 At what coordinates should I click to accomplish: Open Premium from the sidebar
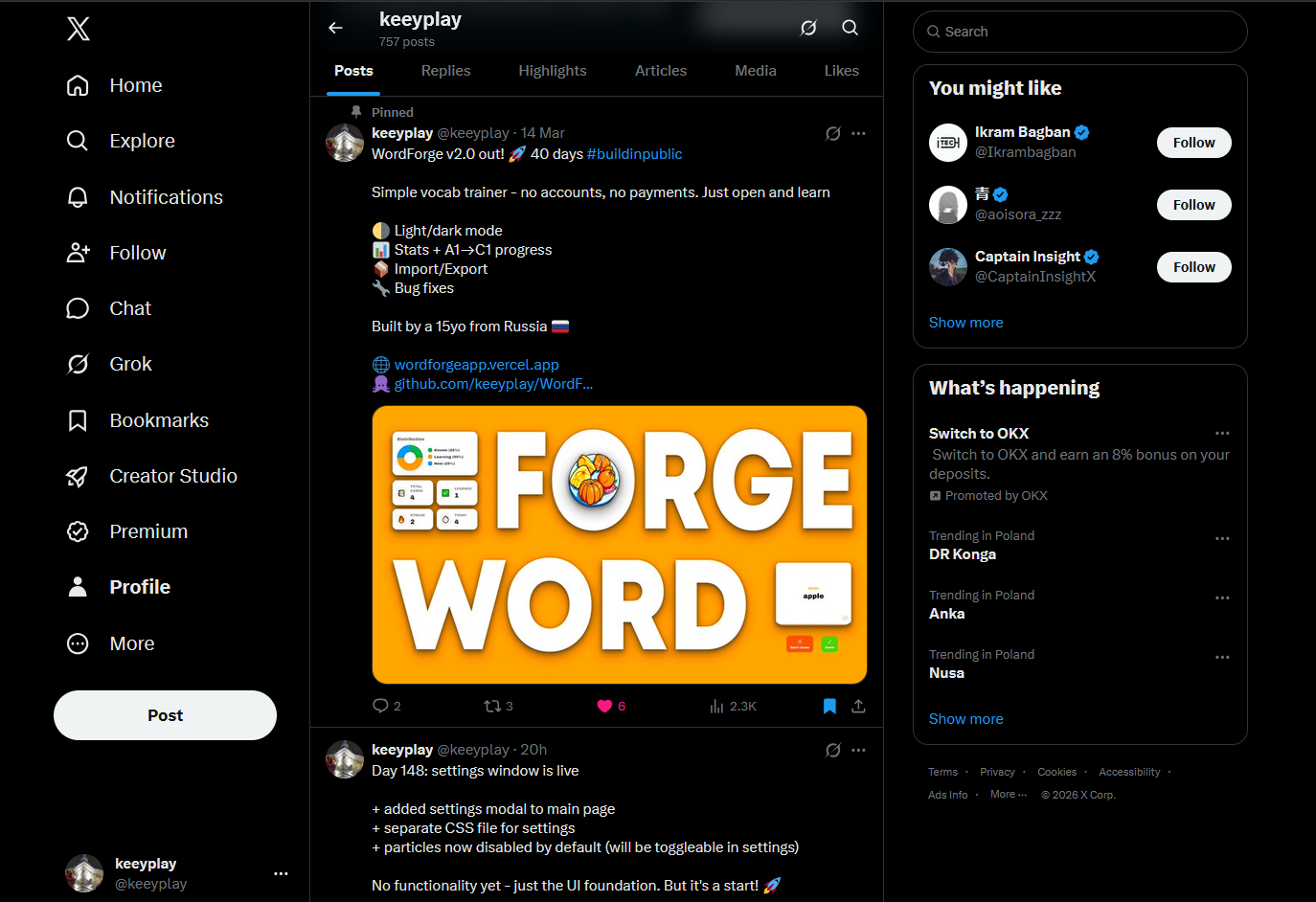126,531
